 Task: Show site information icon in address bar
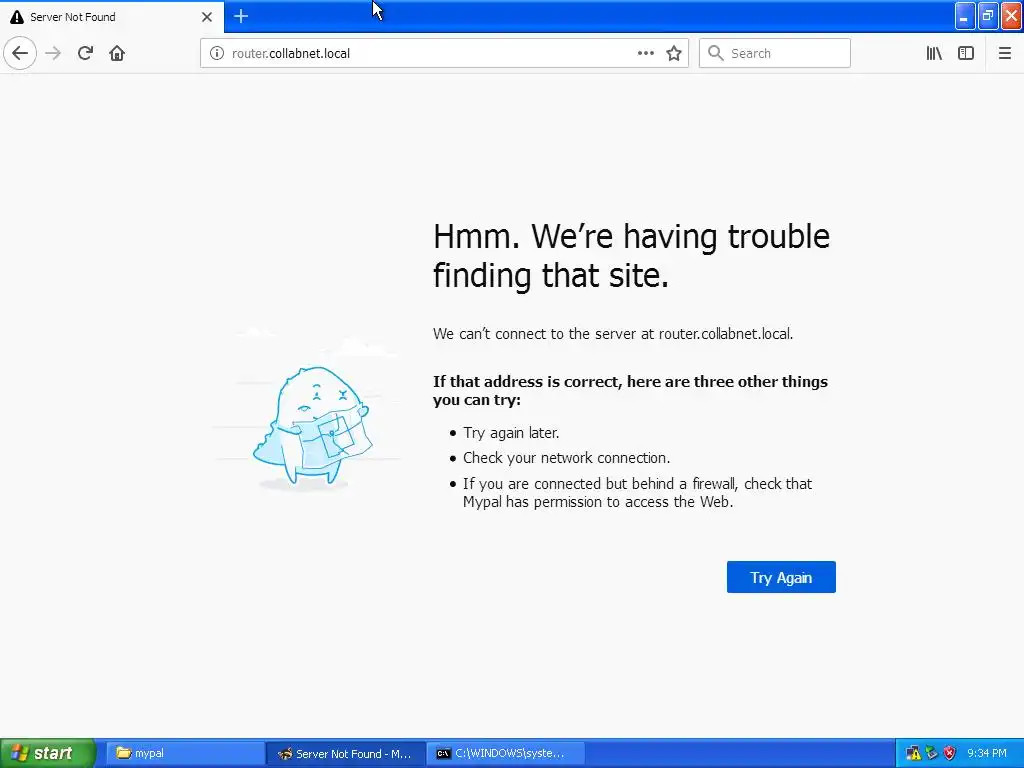point(216,53)
